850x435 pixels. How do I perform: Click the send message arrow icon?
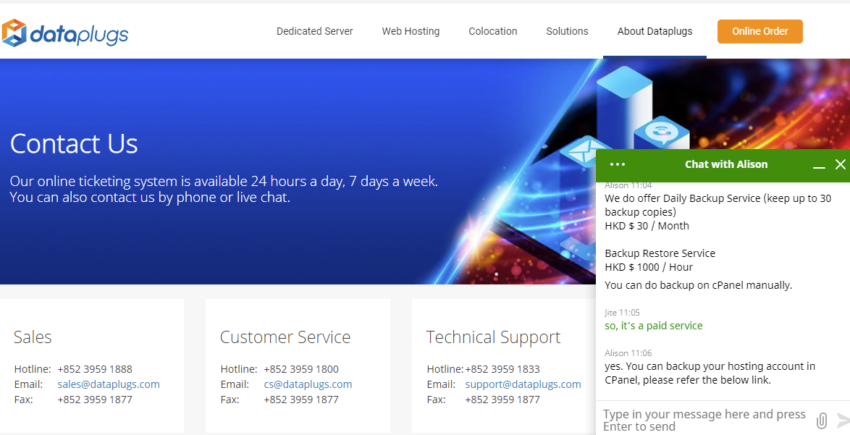point(843,420)
